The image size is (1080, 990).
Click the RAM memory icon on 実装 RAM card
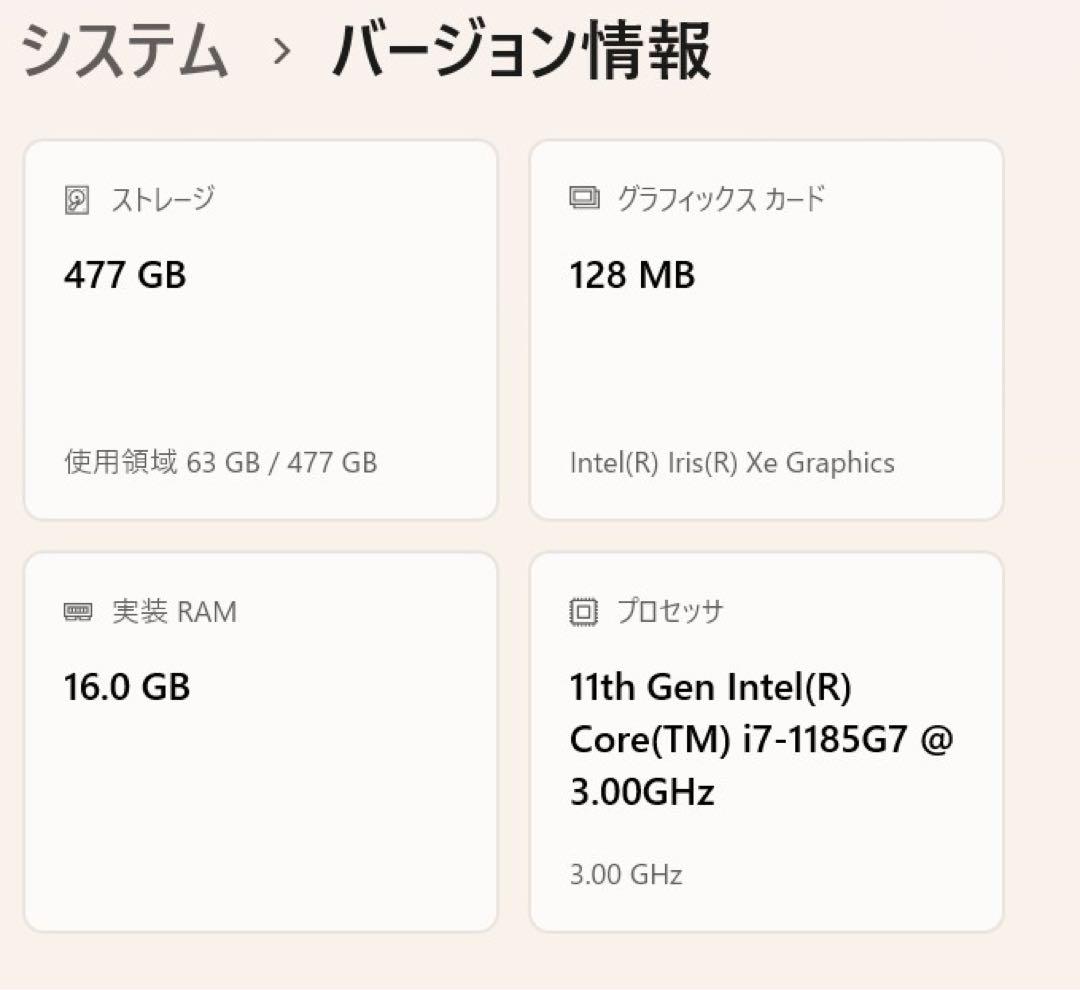(78, 611)
